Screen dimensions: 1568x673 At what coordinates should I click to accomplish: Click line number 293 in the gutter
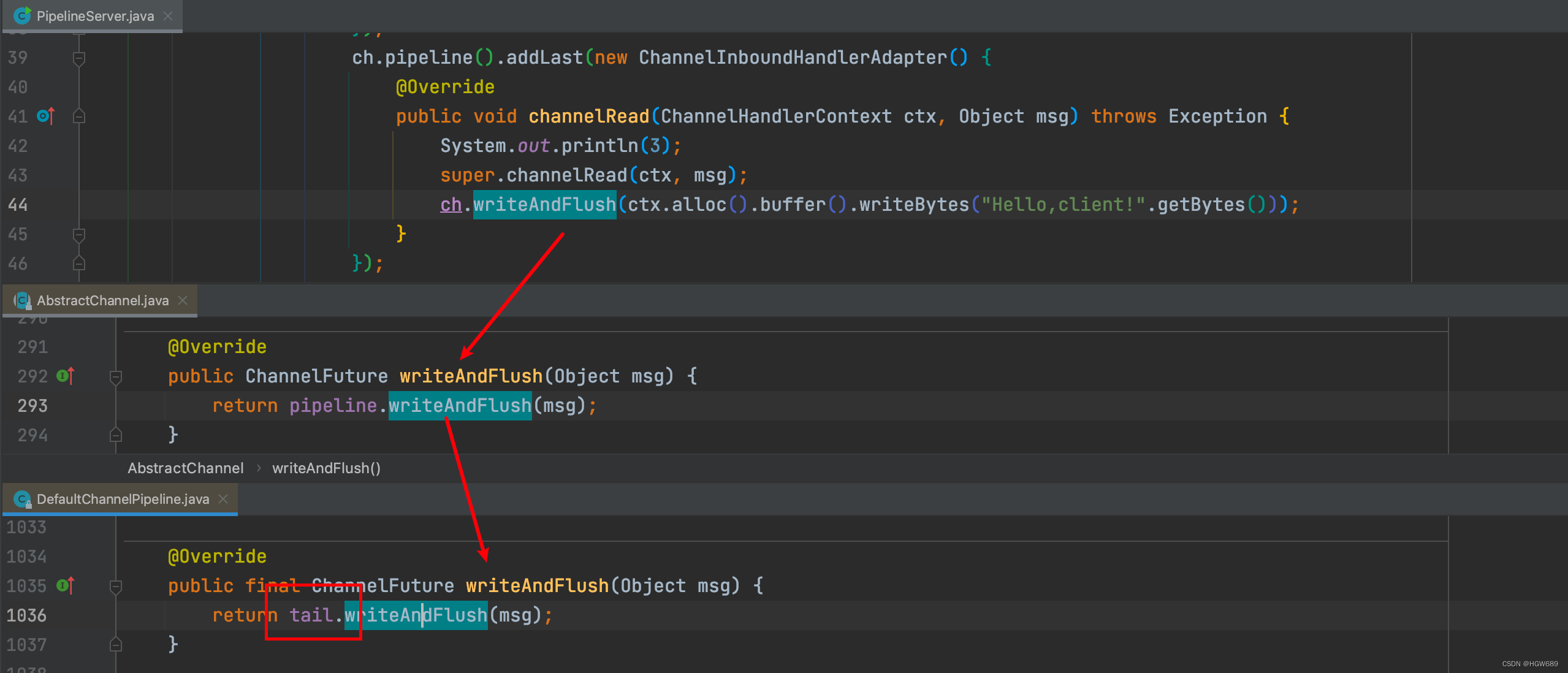tap(32, 406)
